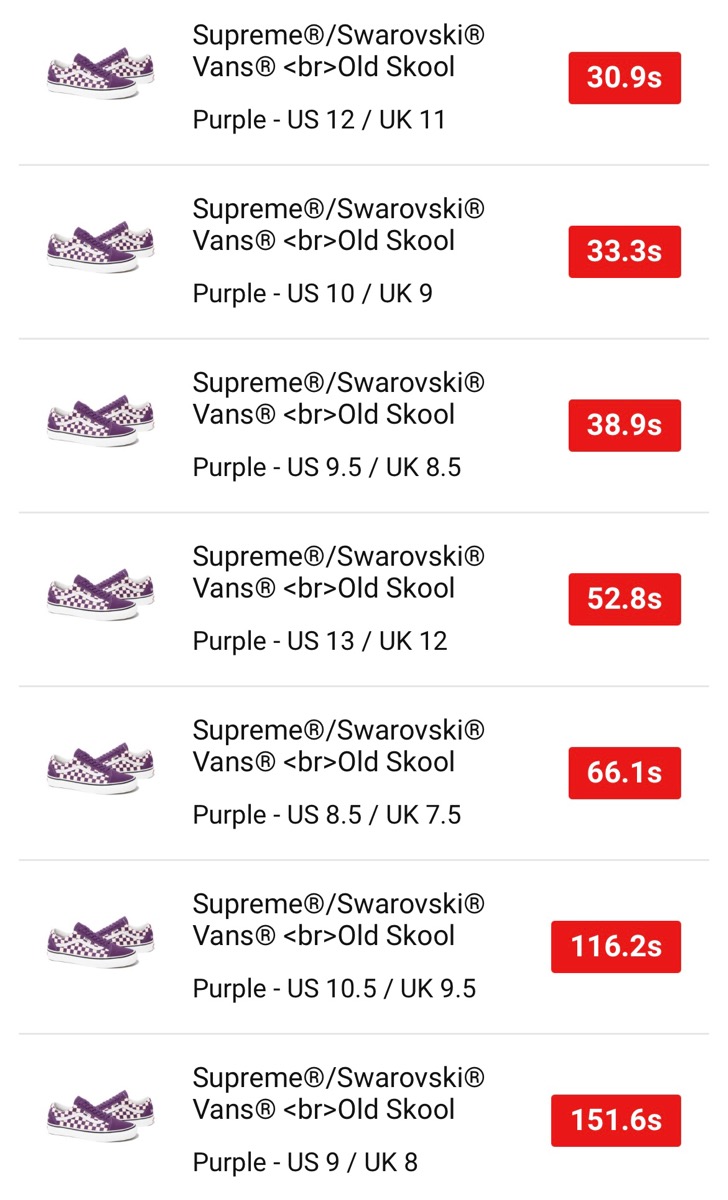This screenshot has height=1200, width=728.
Task: Tap the red 38.9s time badge
Action: point(624,425)
